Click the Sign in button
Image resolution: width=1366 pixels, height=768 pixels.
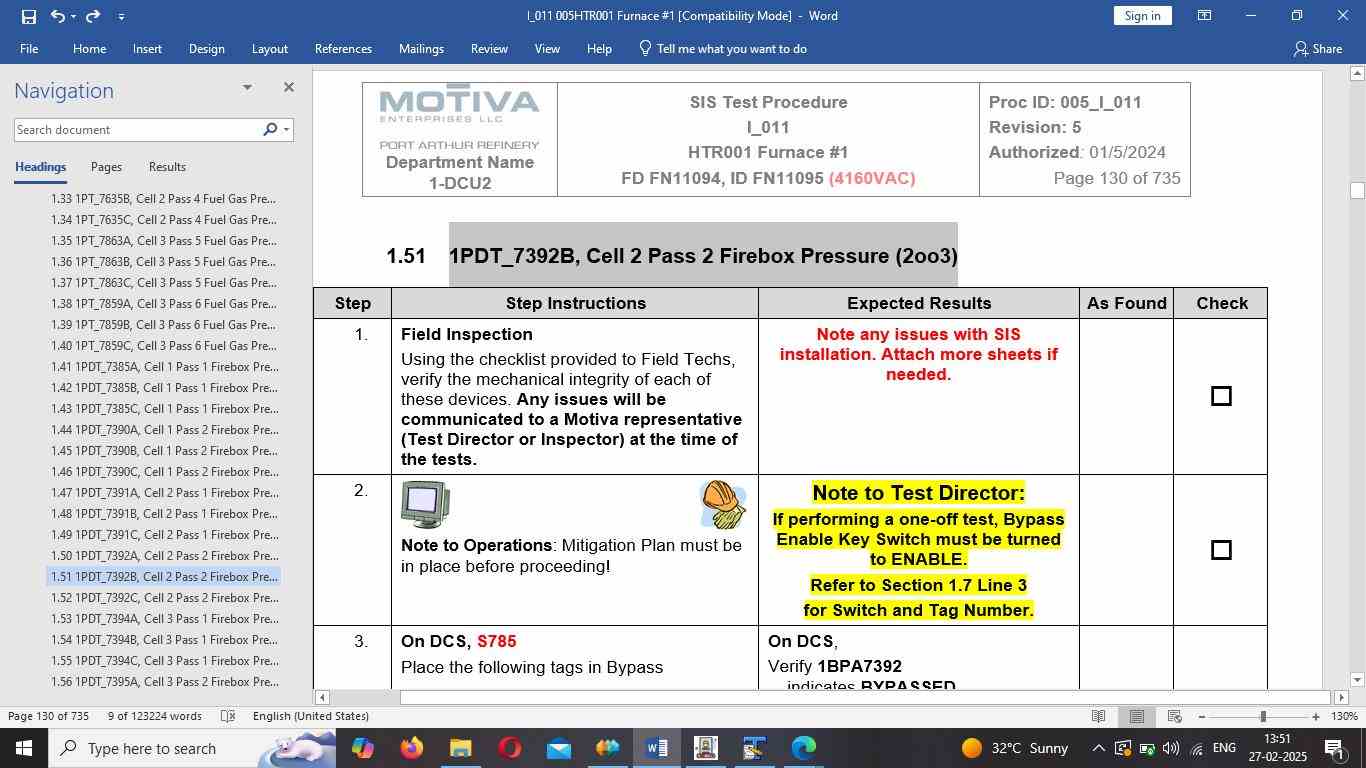pyautogui.click(x=1142, y=16)
